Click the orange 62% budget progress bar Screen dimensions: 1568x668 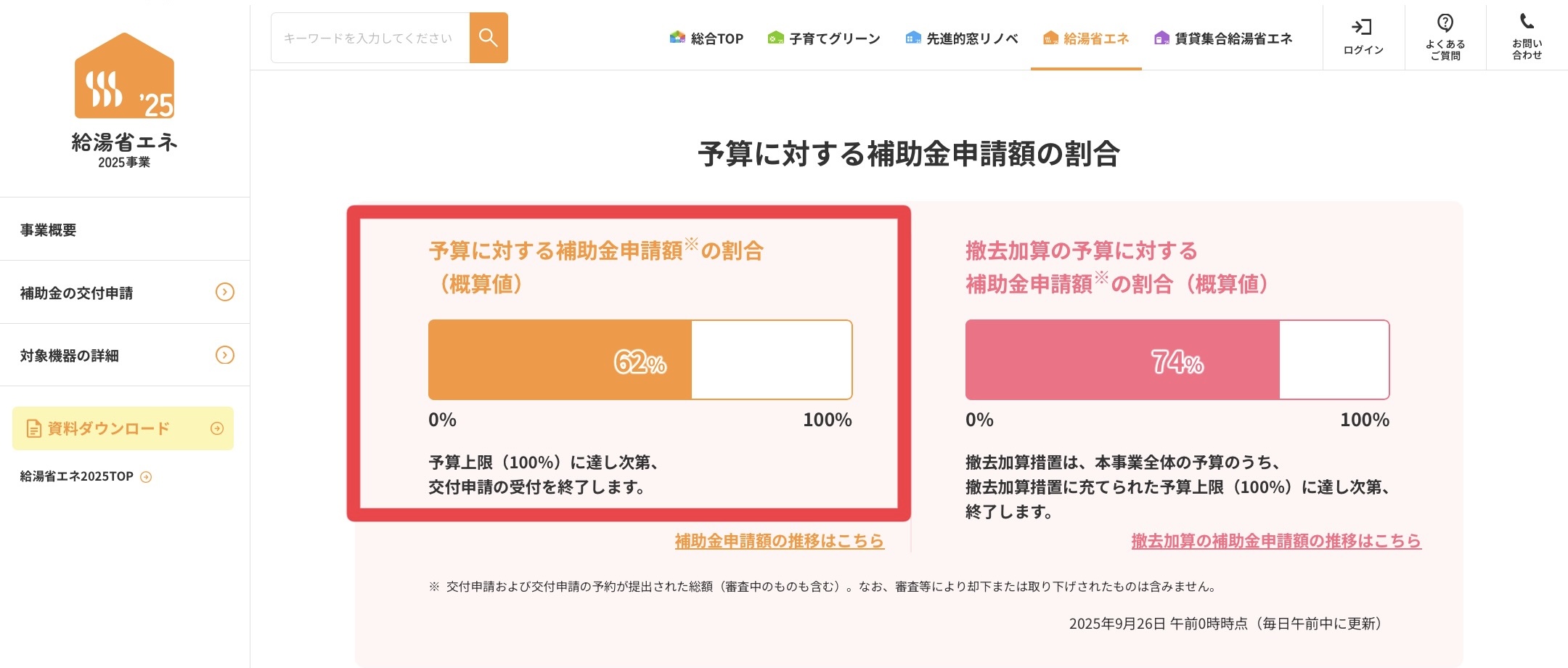pos(560,360)
